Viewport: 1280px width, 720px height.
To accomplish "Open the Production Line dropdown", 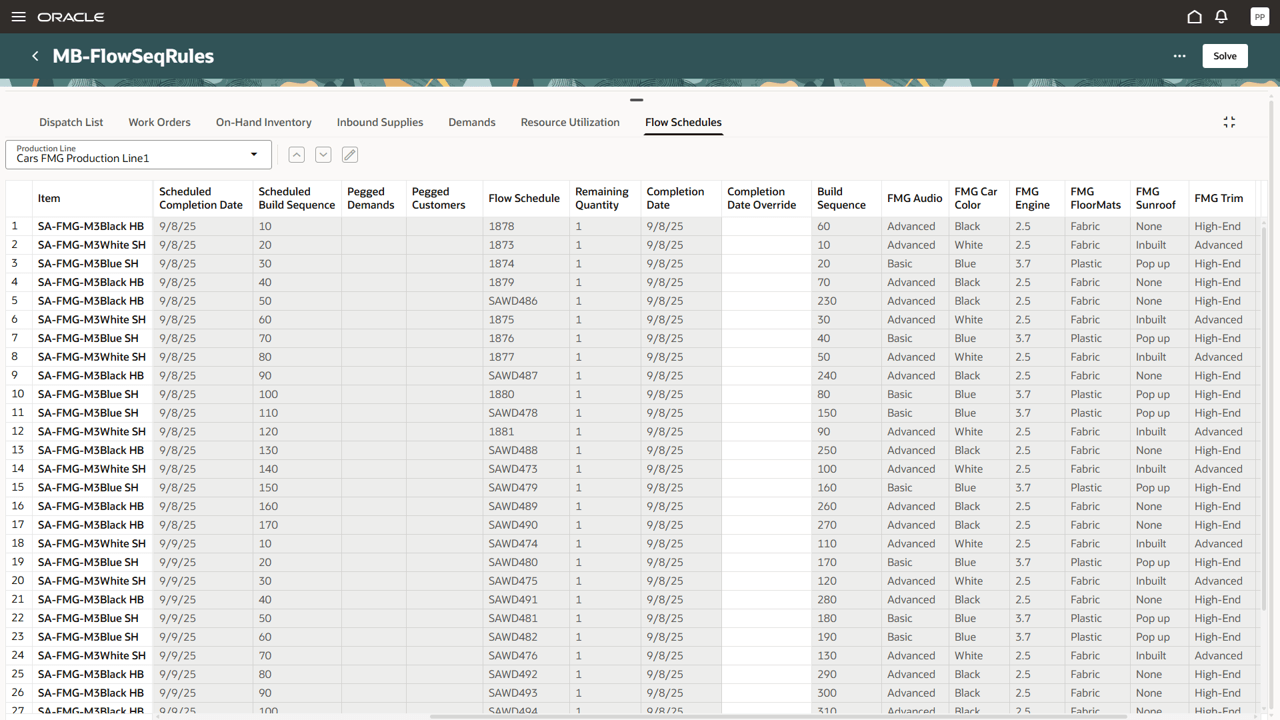I will click(254, 155).
